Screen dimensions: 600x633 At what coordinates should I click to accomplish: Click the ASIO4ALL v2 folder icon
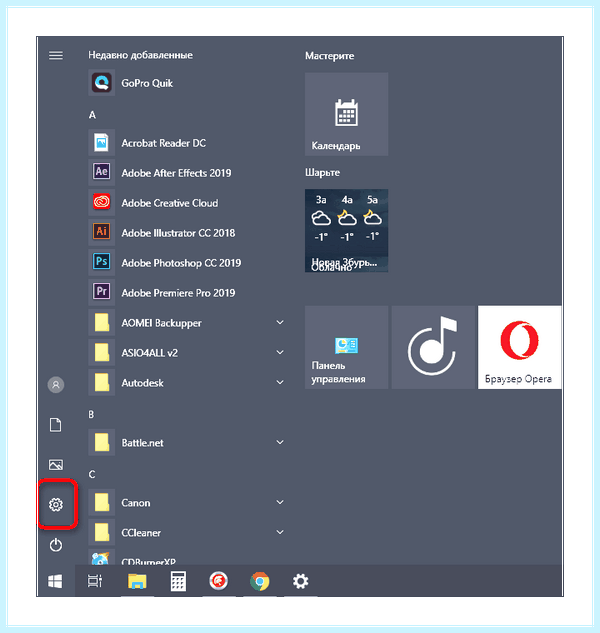coord(101,352)
